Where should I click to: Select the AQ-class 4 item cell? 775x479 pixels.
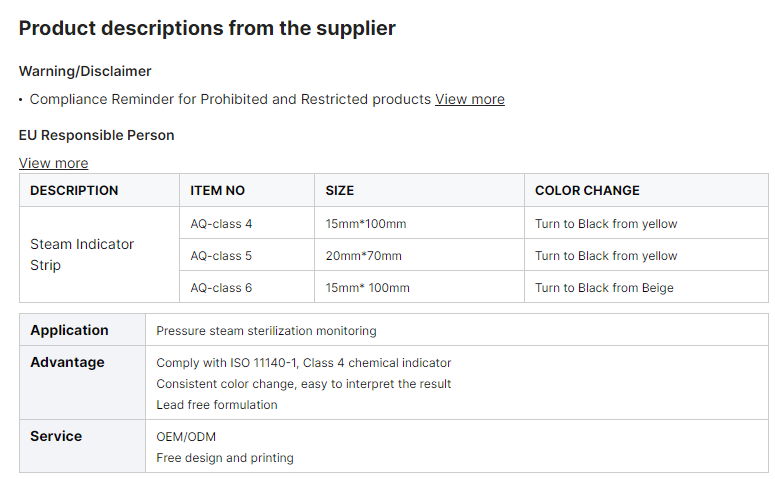[x=247, y=223]
